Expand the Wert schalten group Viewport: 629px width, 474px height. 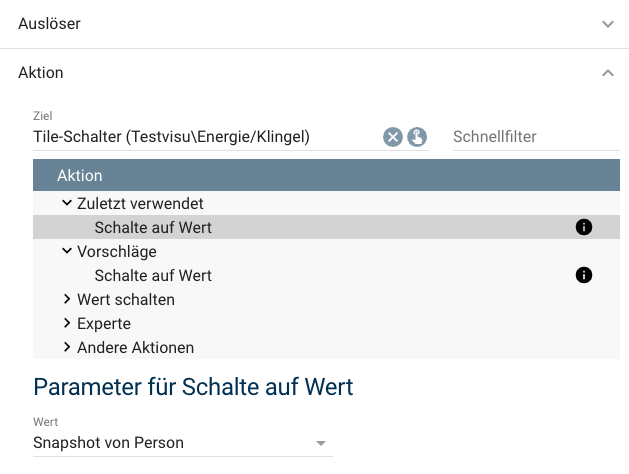click(x=67, y=299)
